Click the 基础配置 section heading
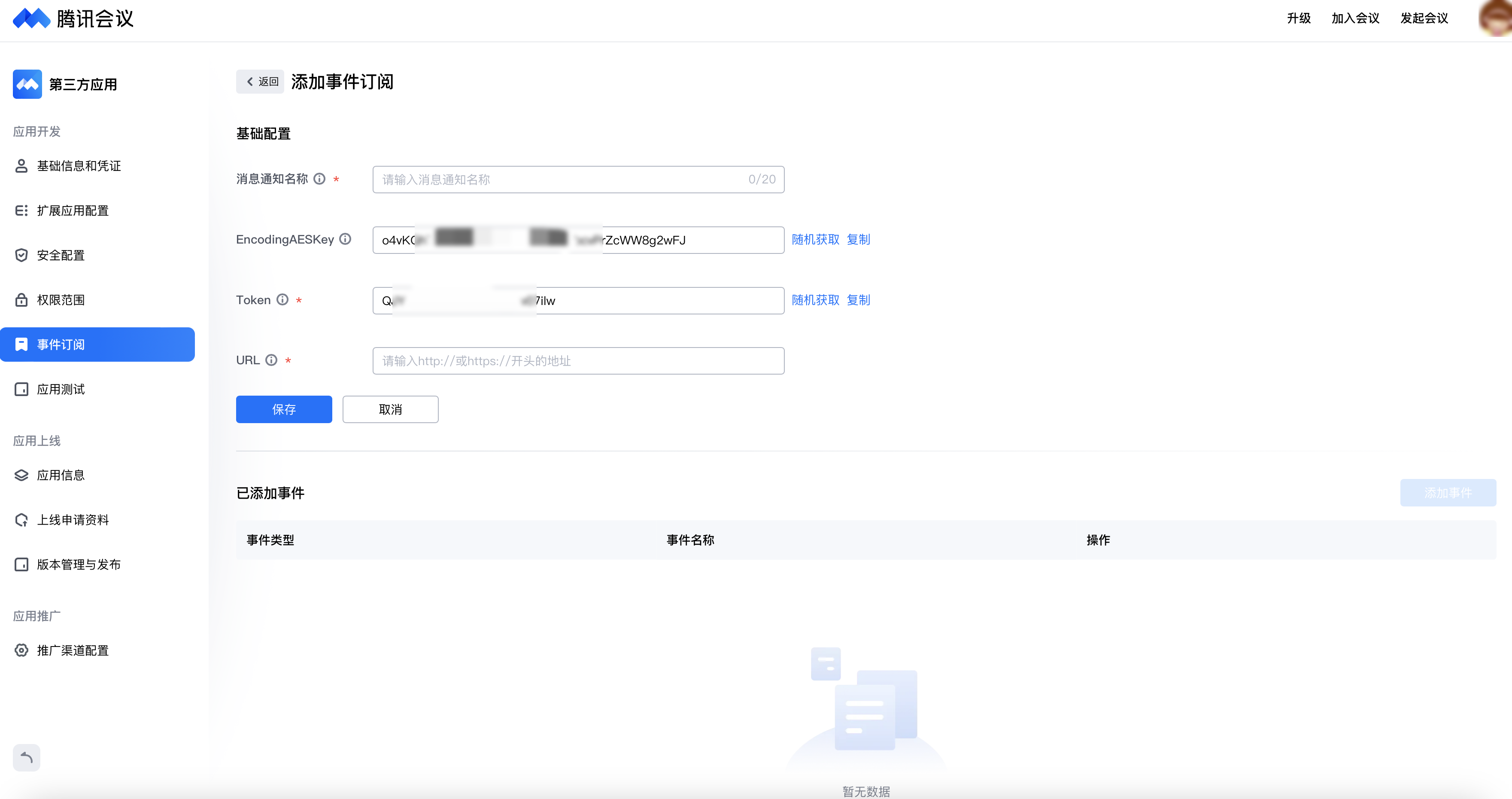Image resolution: width=1512 pixels, height=799 pixels. [x=264, y=134]
